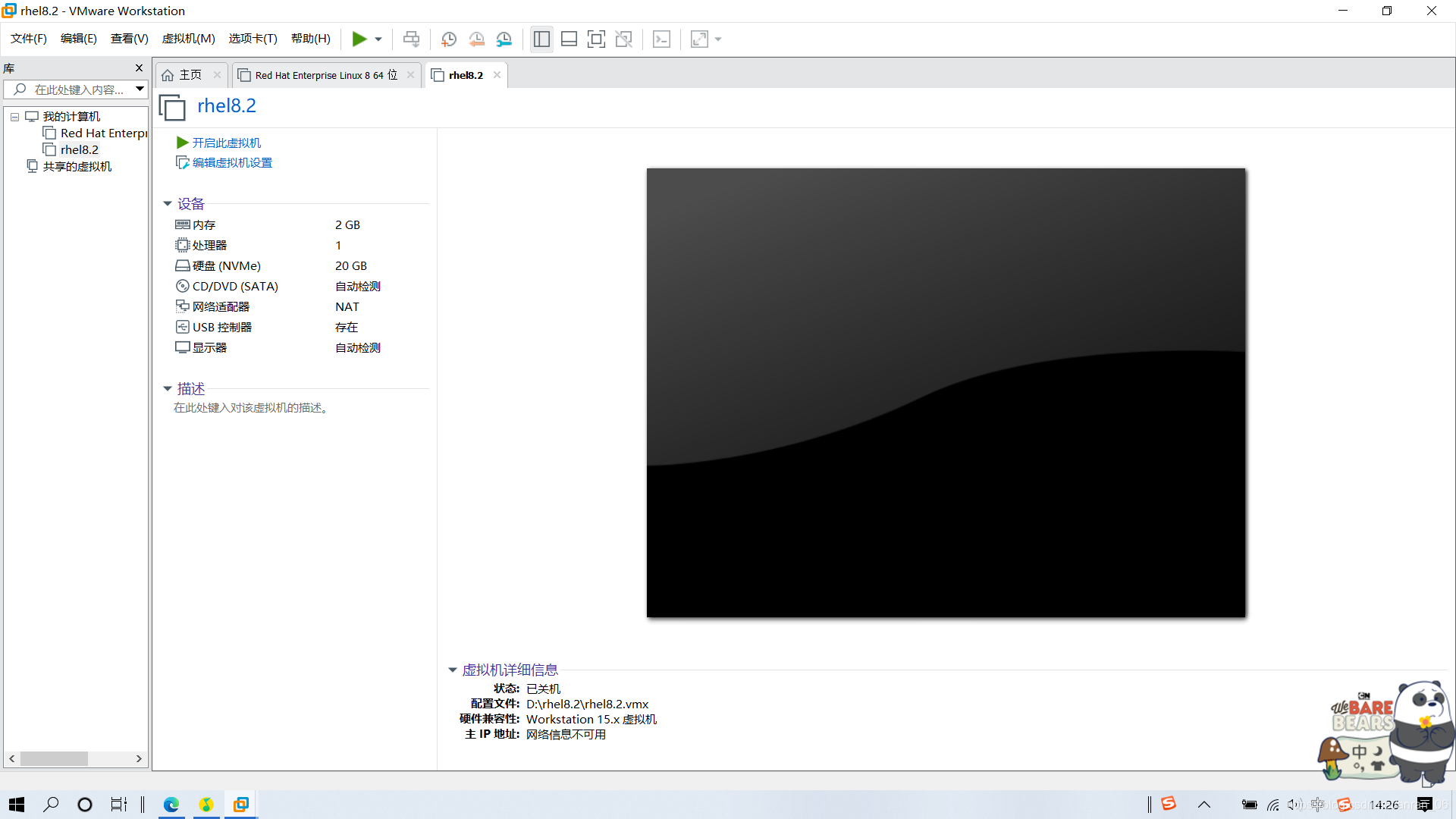Image resolution: width=1456 pixels, height=819 pixels.
Task: Click the 编辑虚拟机设置 link
Action: coord(232,163)
